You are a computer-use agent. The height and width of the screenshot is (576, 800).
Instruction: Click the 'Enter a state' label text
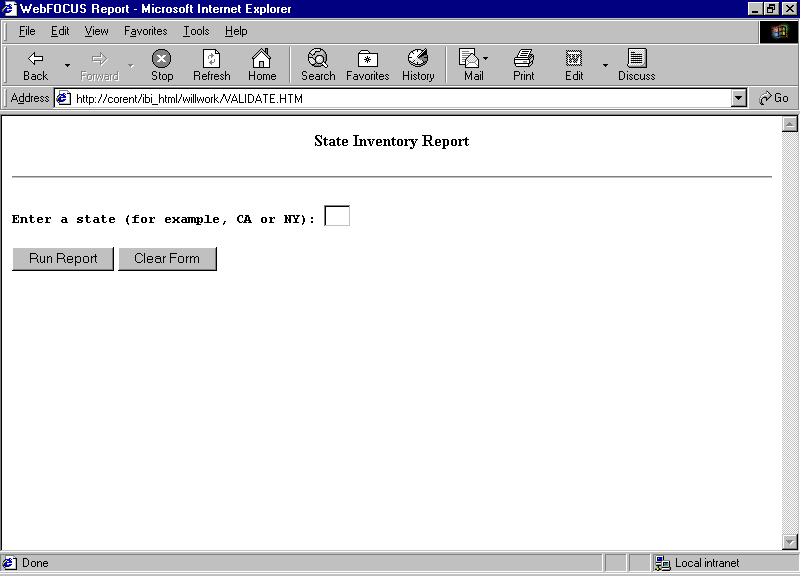click(163, 219)
